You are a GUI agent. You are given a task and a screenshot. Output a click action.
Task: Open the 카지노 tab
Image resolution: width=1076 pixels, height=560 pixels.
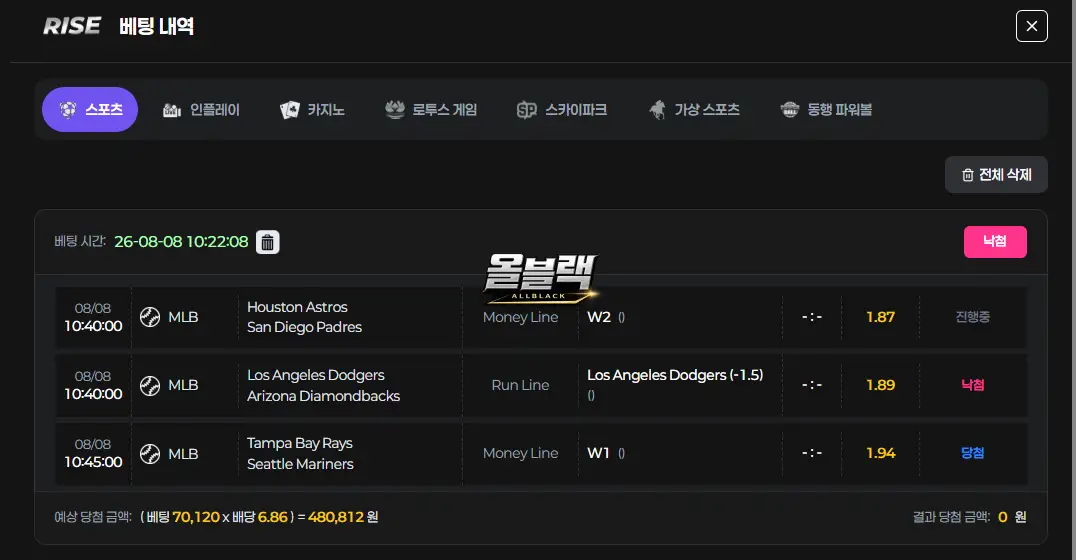(x=312, y=110)
